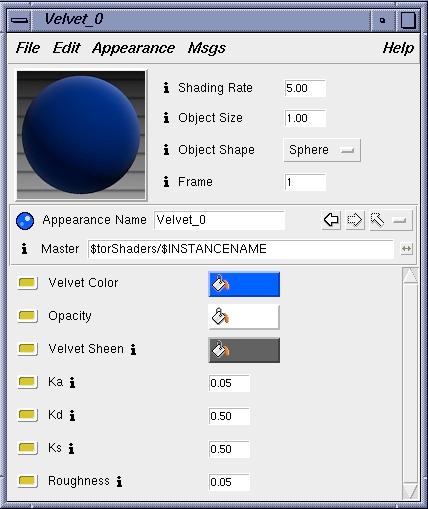Click the double-arrow icon beside the Master field
This screenshot has height=509, width=428.
point(406,249)
